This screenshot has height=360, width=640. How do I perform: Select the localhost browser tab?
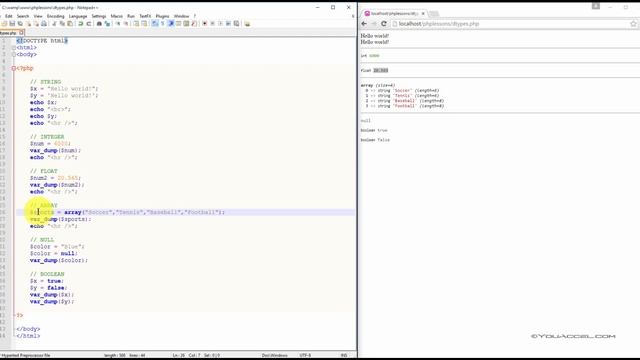pyautogui.click(x=394, y=13)
